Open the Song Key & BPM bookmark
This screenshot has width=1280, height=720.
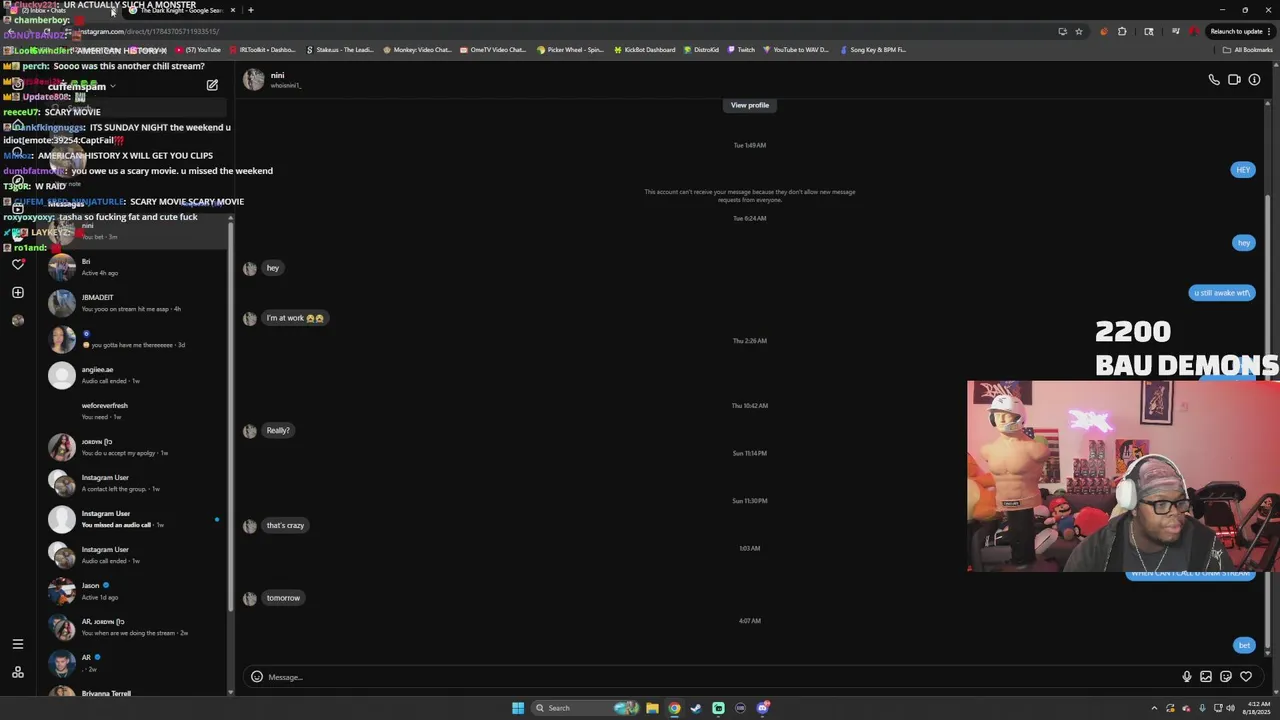pos(872,49)
